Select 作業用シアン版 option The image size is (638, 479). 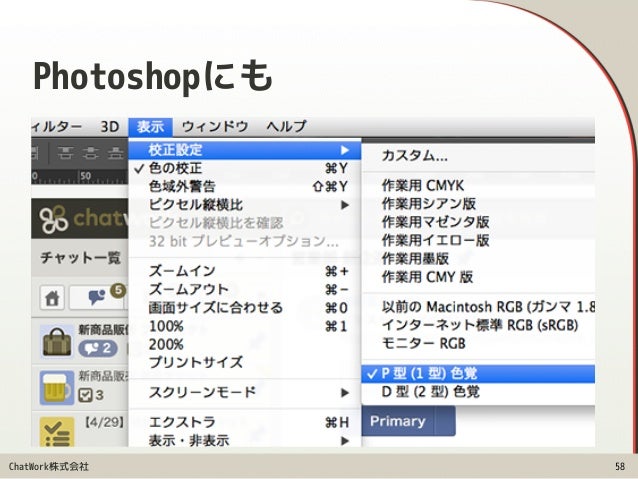[x=478, y=203]
